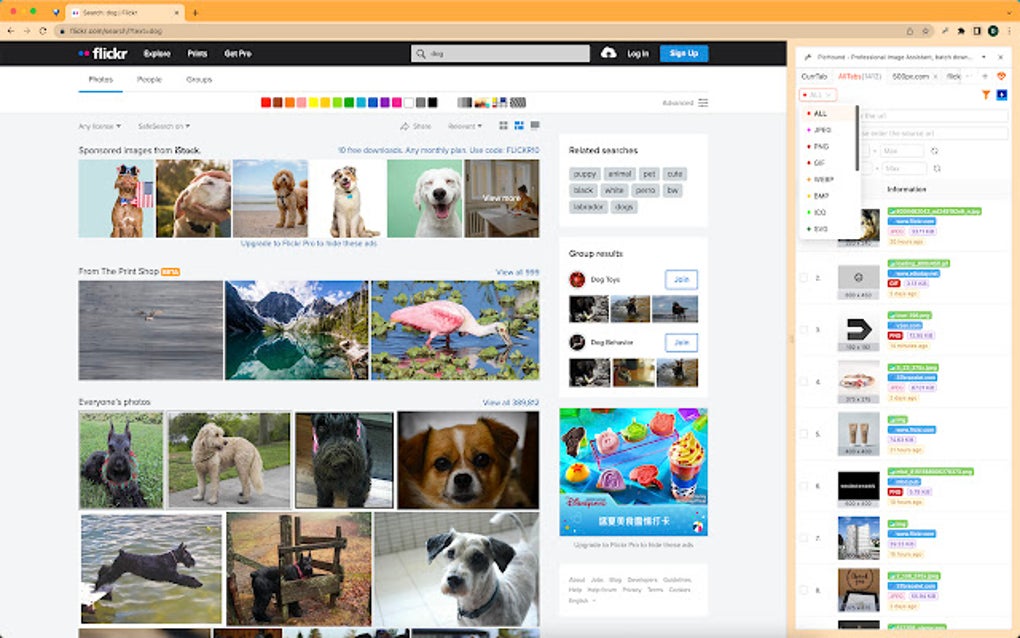Switch to the AllTabs tab in Pichound
Screen dimensions: 1020x638
pyautogui.click(x=849, y=74)
